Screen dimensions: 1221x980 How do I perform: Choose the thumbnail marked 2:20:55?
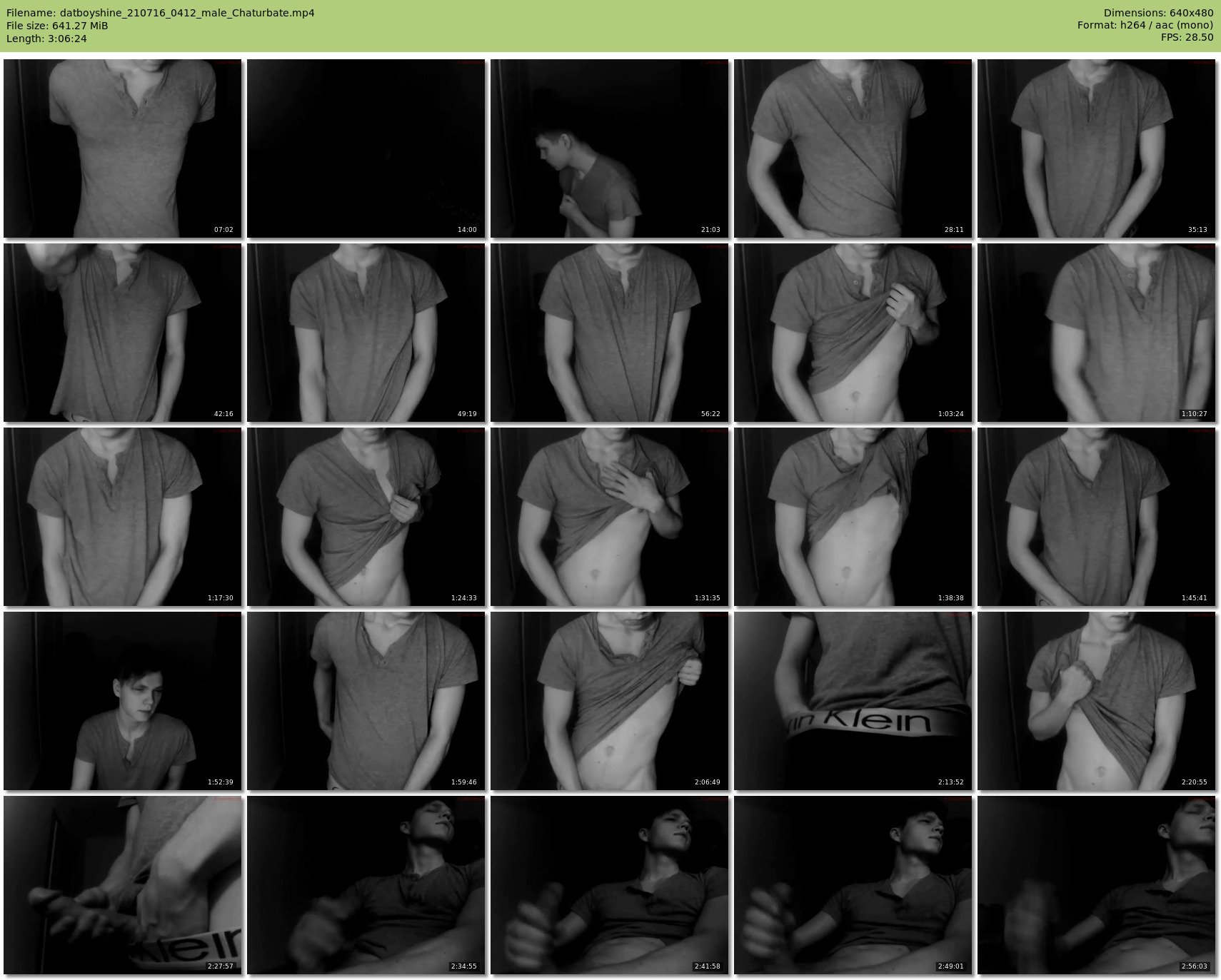1097,701
